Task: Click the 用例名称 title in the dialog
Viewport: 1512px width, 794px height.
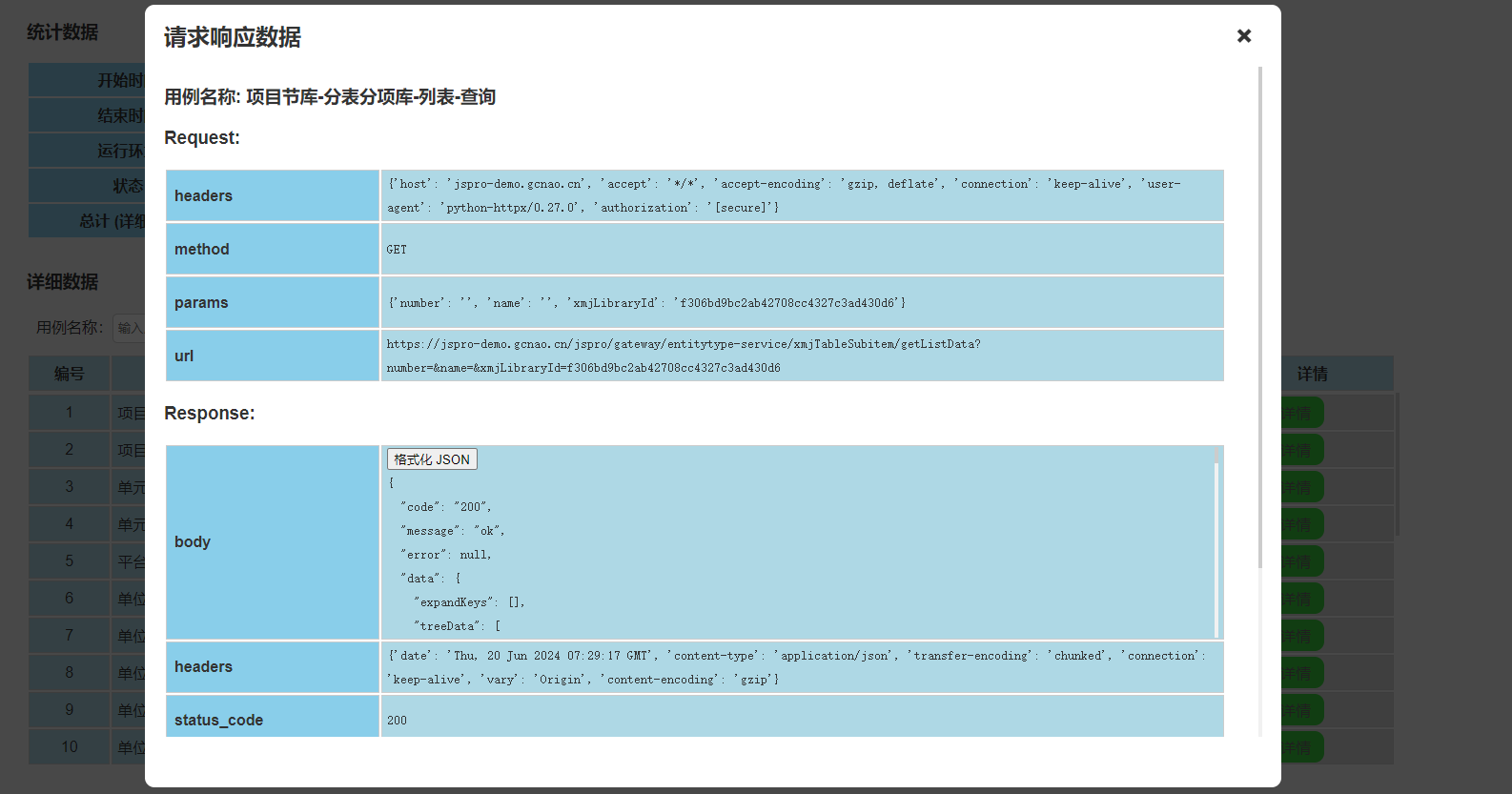Action: [x=330, y=97]
